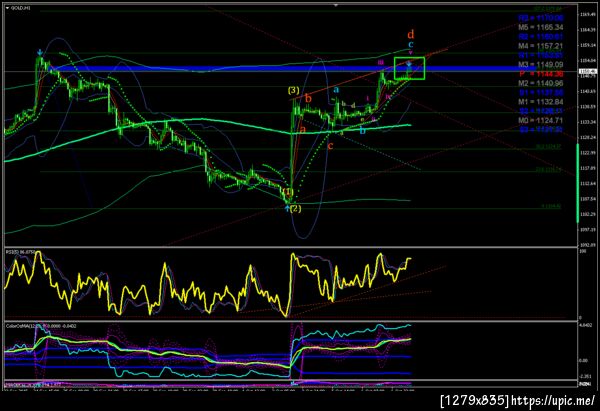Click the red P pivot level label
Image resolution: width=600 pixels, height=411 pixels.
(541, 74)
